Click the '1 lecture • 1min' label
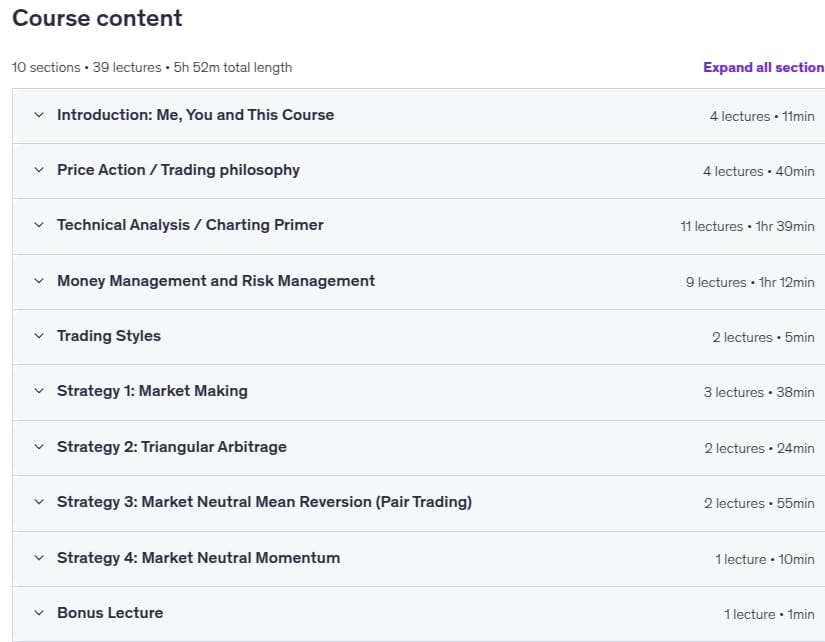This screenshot has height=642, width=825. 769,614
